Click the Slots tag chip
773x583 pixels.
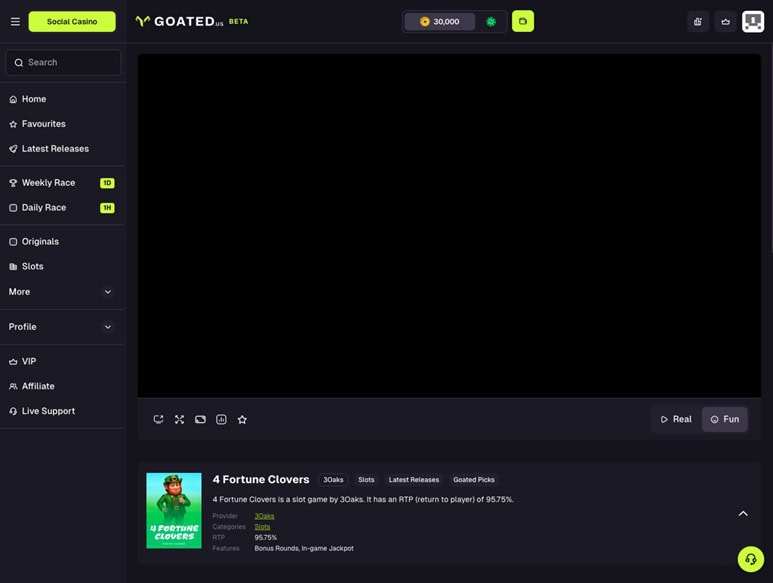(x=366, y=480)
